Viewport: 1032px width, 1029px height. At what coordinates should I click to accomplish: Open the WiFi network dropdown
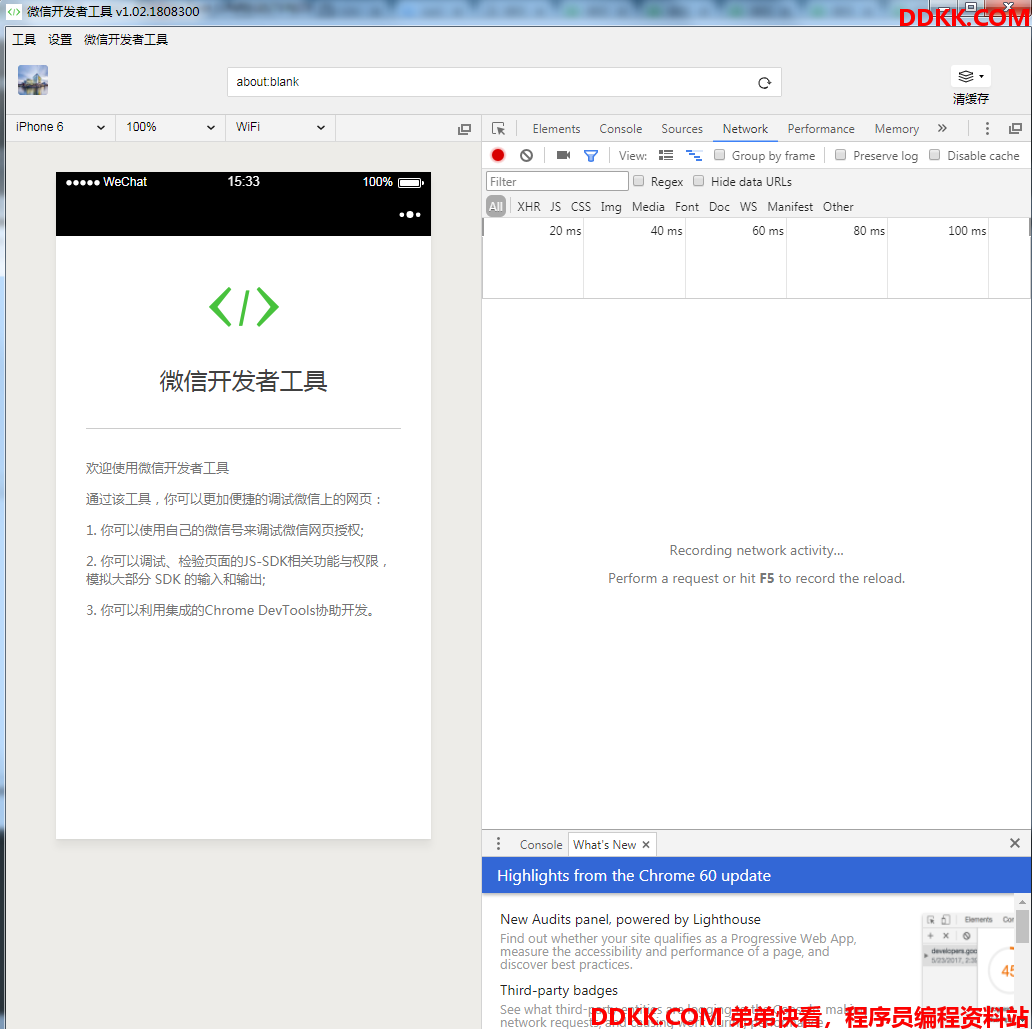tap(280, 127)
